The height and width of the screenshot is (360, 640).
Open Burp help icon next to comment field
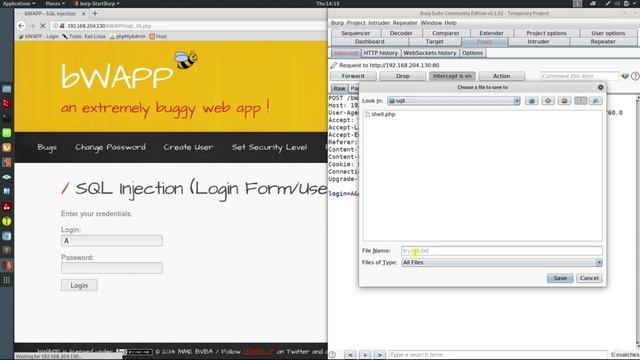point(635,76)
